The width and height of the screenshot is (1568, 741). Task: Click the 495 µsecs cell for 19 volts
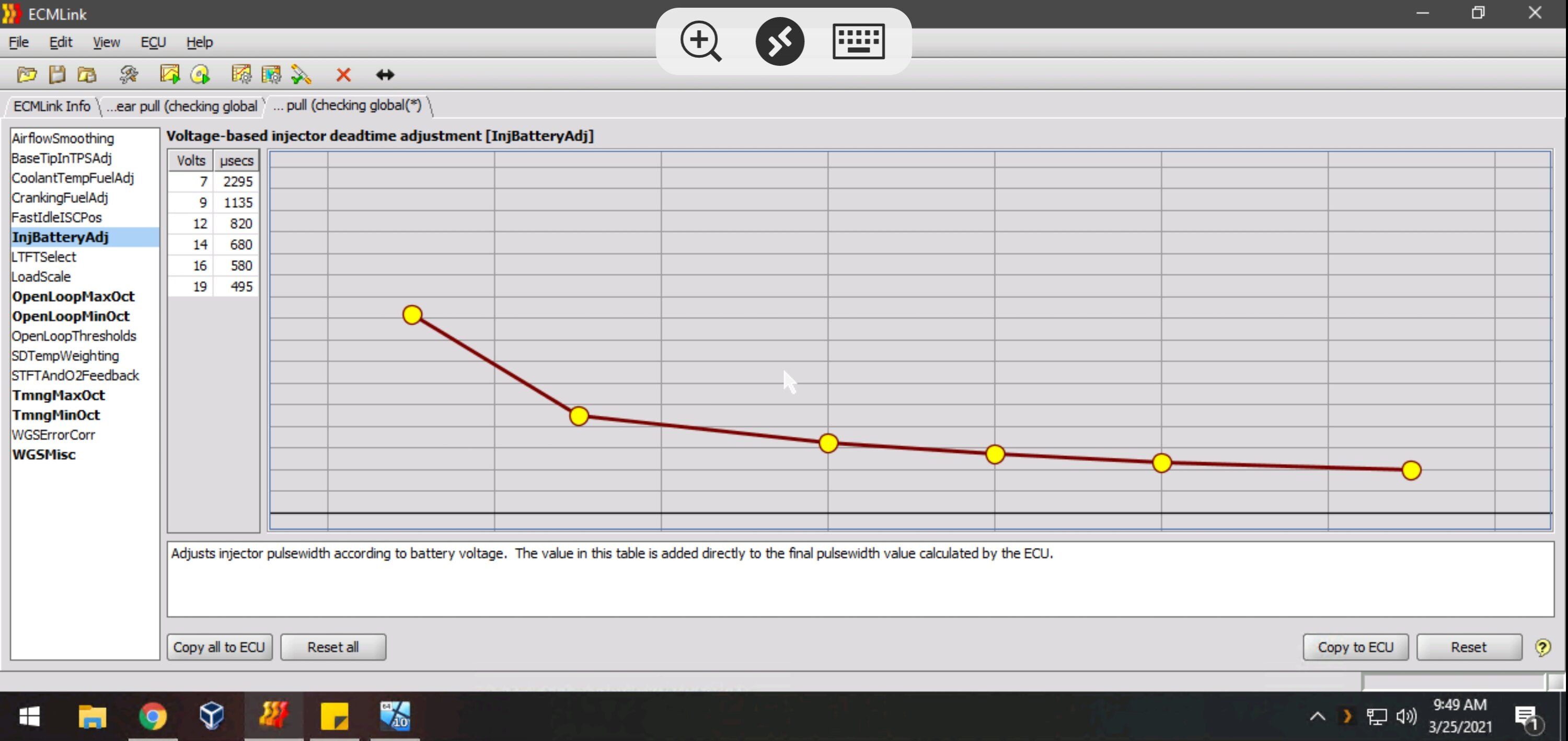(237, 286)
